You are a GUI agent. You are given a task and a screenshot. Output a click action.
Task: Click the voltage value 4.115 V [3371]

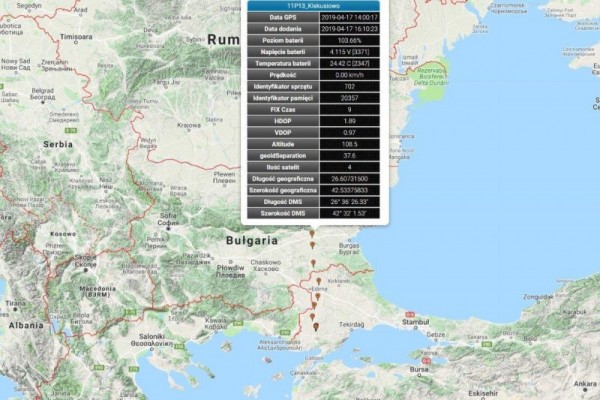click(x=349, y=52)
